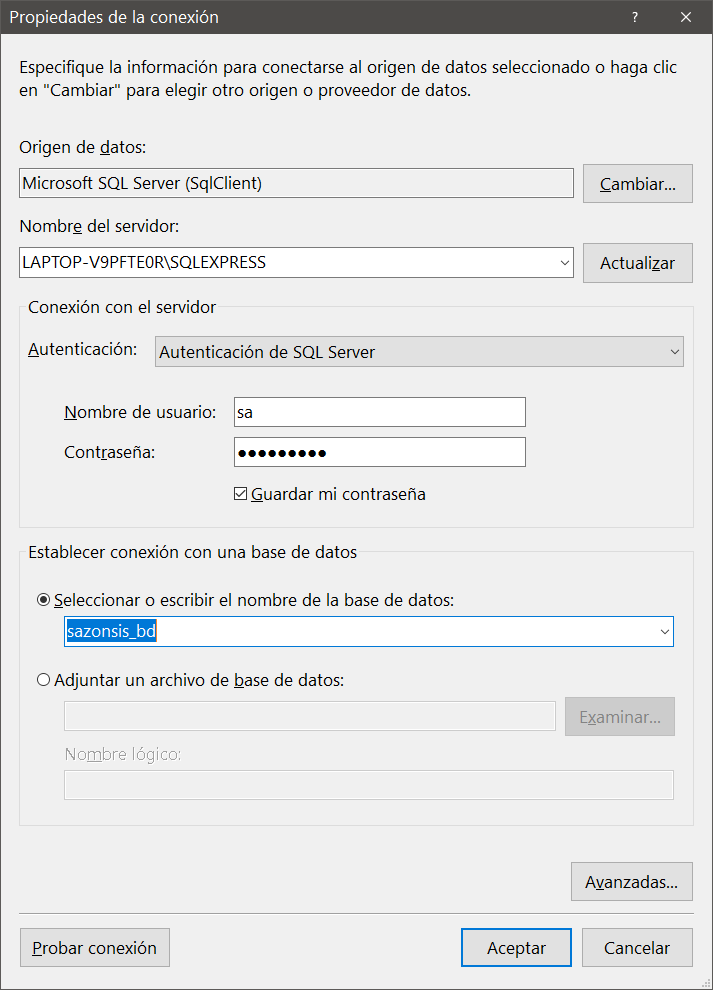Click the "Contraseña" password field

pos(380,452)
